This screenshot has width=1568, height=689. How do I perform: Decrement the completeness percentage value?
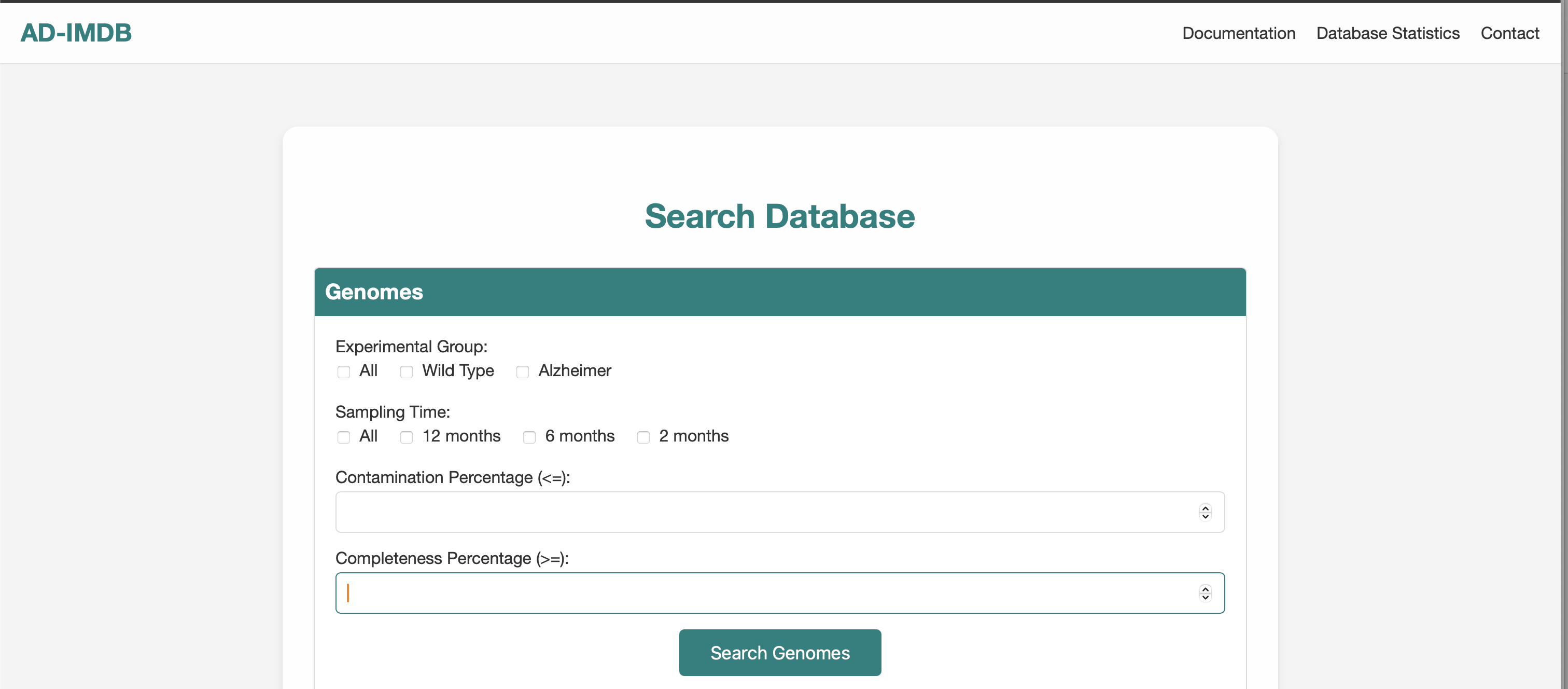(x=1205, y=598)
